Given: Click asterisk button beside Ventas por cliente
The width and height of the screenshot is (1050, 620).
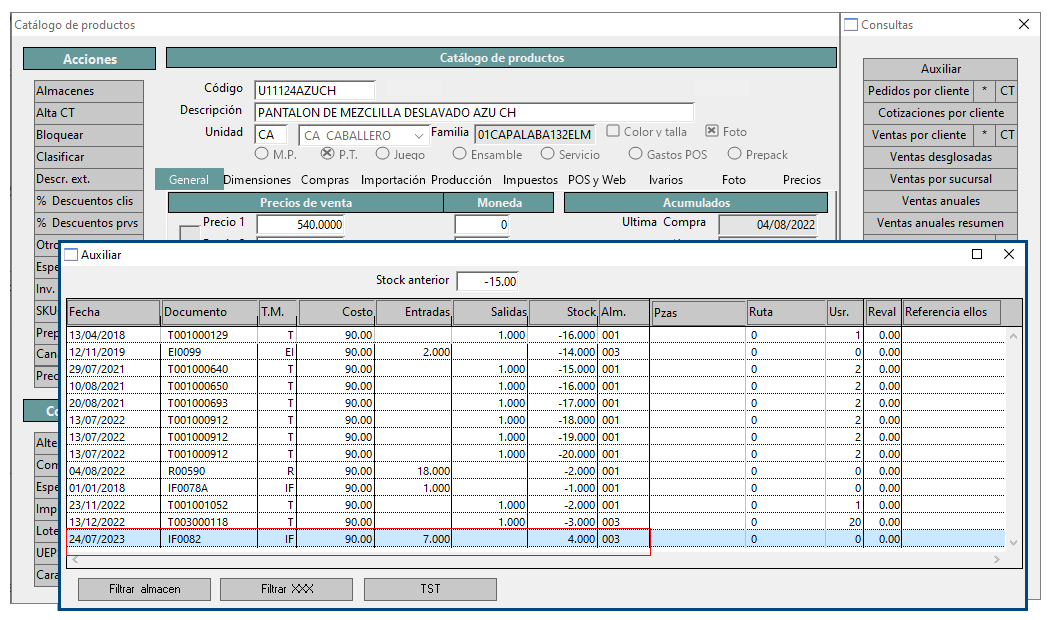Looking at the screenshot, I should coord(984,135).
